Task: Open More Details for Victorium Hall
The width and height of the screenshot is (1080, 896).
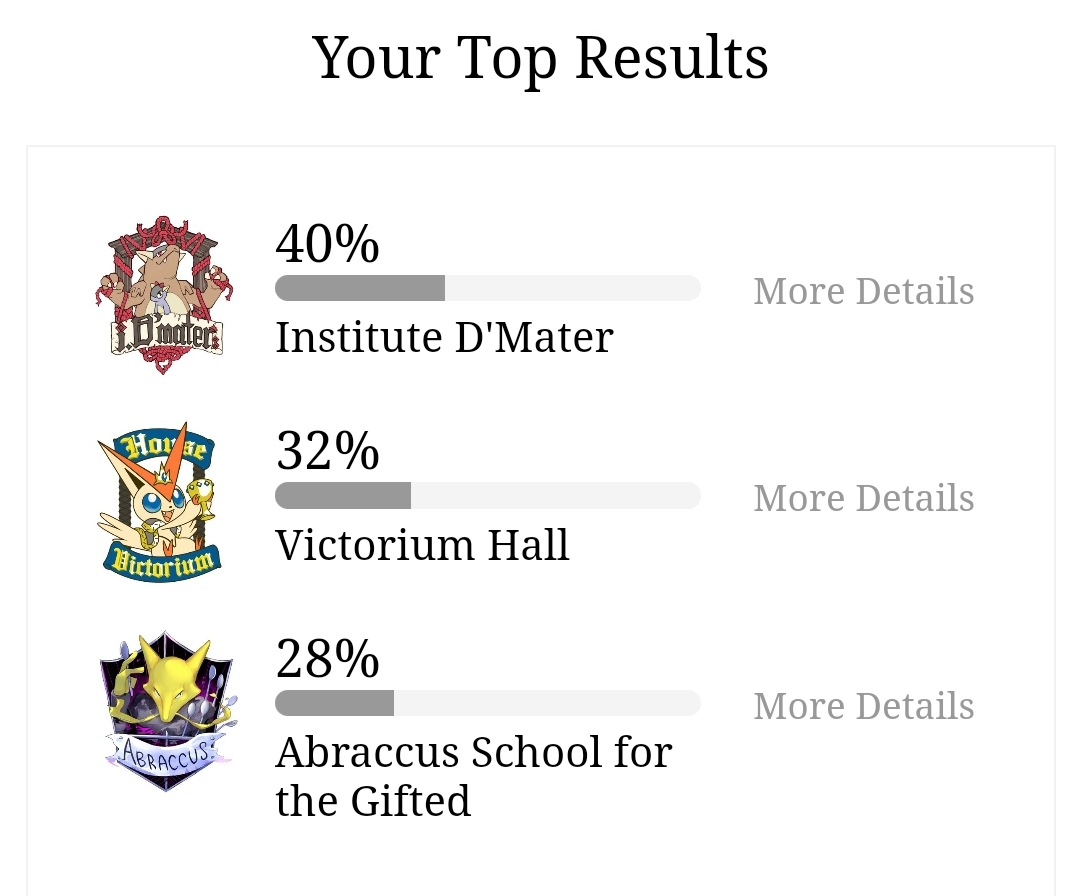Action: point(864,498)
